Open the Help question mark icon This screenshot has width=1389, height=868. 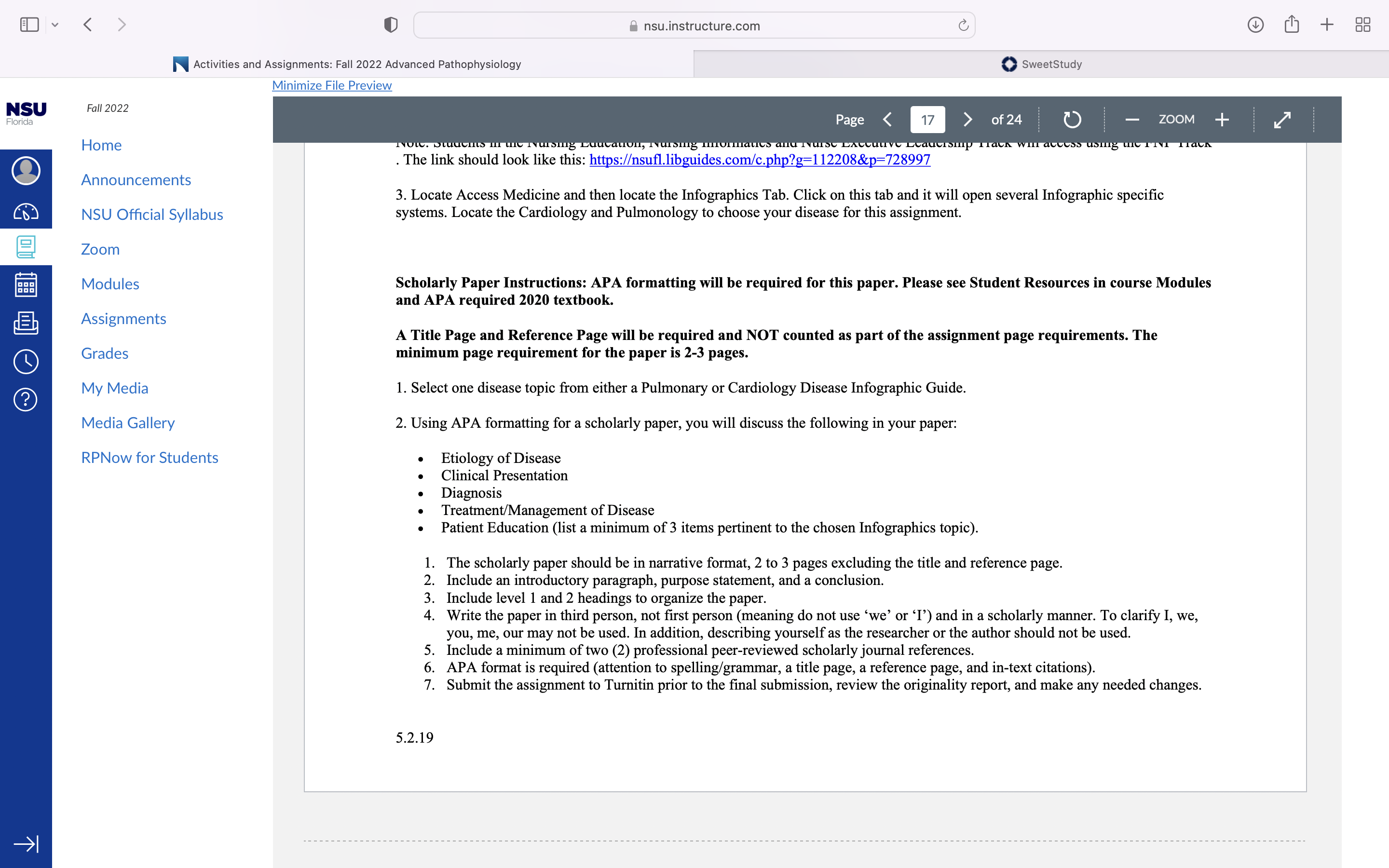pyautogui.click(x=26, y=400)
